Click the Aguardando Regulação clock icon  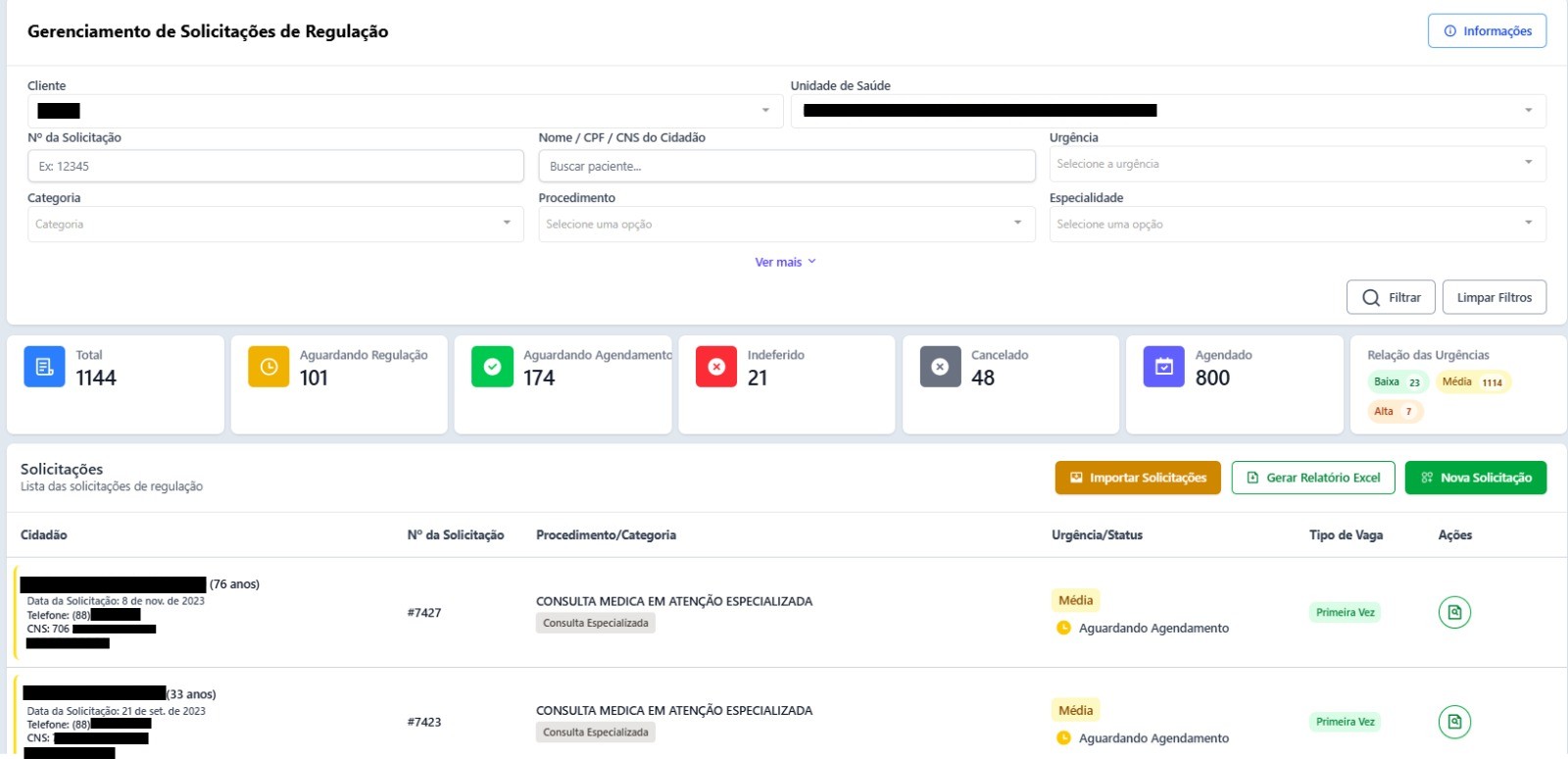[269, 367]
